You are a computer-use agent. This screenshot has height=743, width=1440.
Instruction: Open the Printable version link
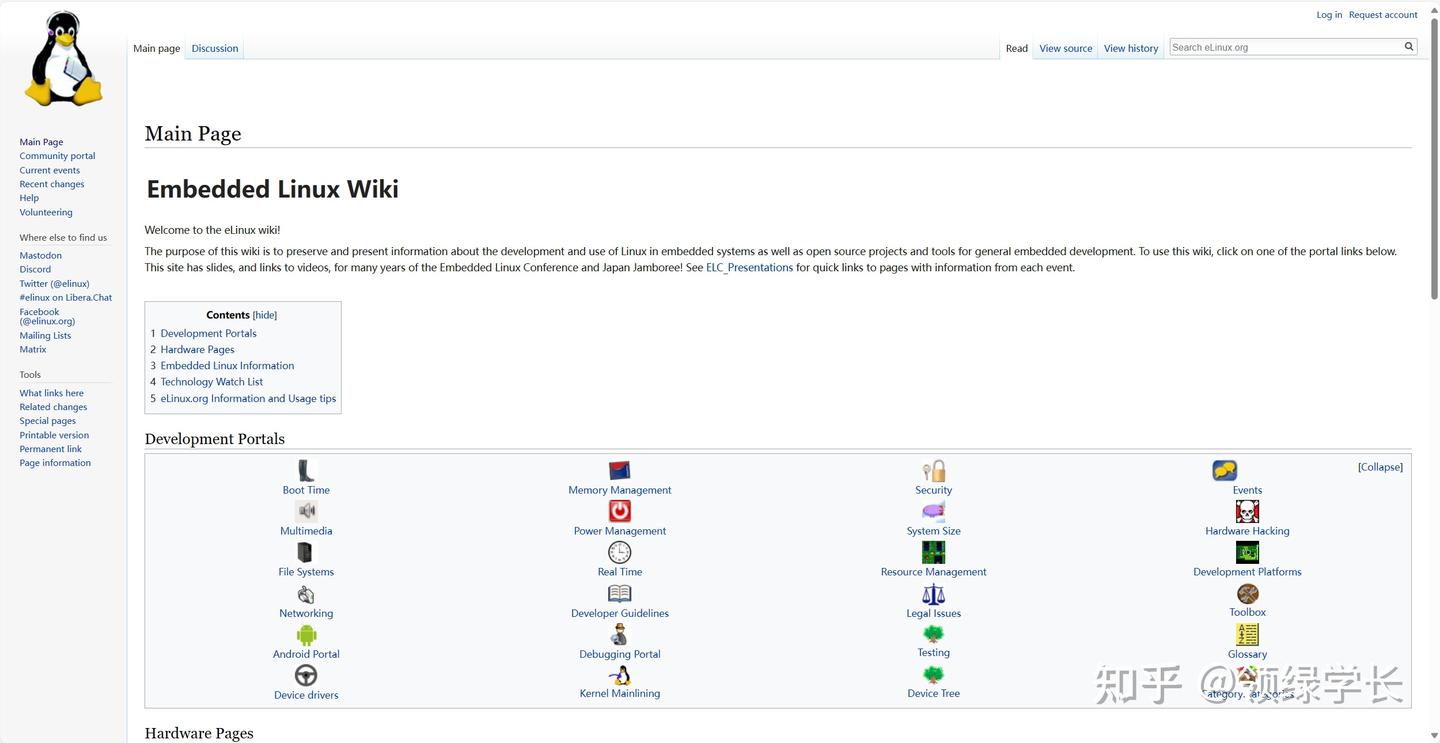(x=54, y=435)
